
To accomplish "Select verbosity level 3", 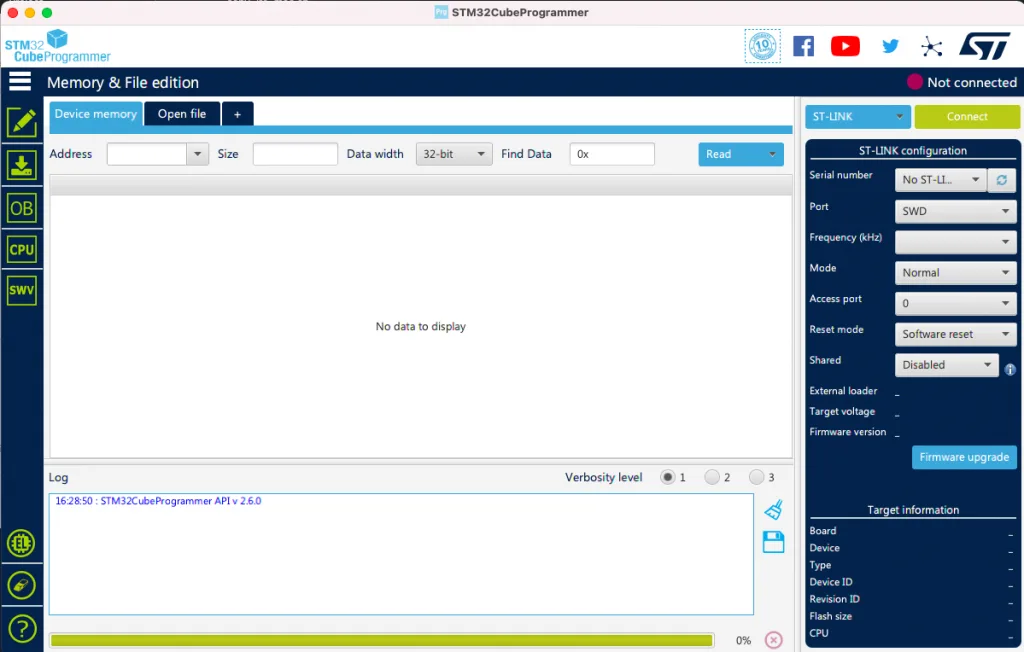I will point(756,477).
